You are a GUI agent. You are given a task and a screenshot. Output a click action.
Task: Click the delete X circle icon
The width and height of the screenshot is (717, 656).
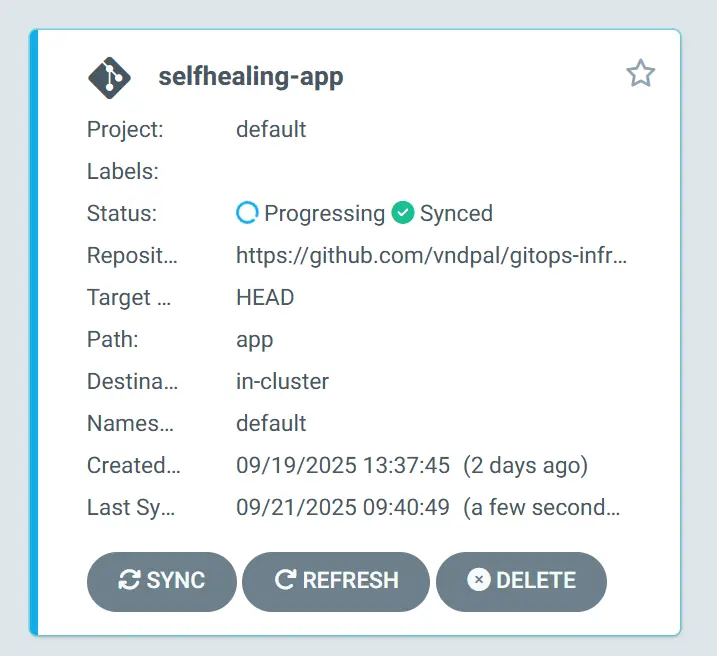tap(479, 580)
